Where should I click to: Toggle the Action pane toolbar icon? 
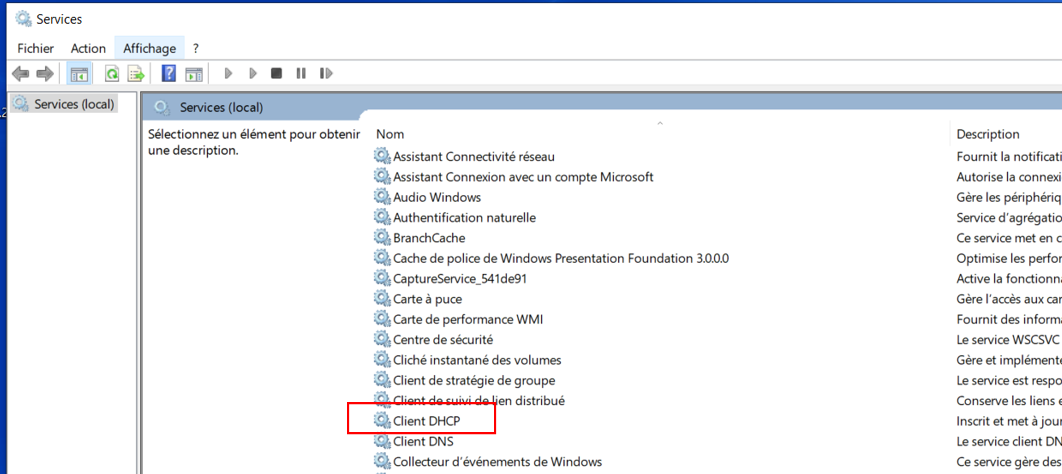click(x=193, y=74)
